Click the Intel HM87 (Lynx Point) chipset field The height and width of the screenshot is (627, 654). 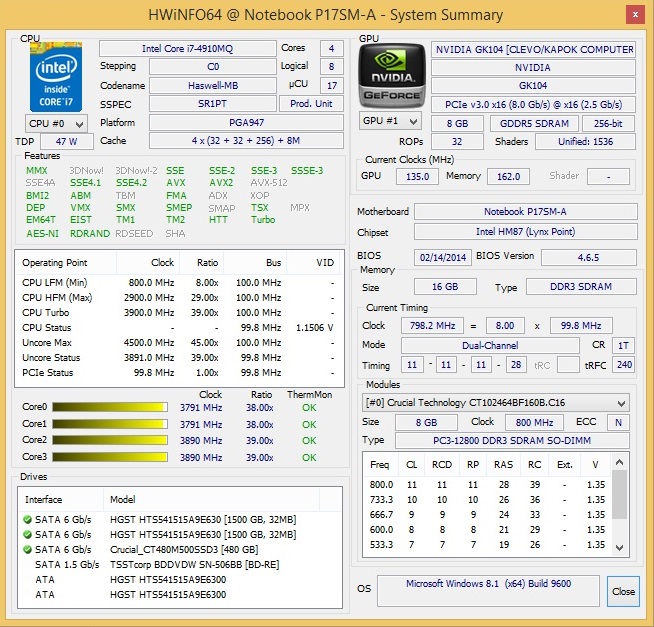(x=526, y=232)
